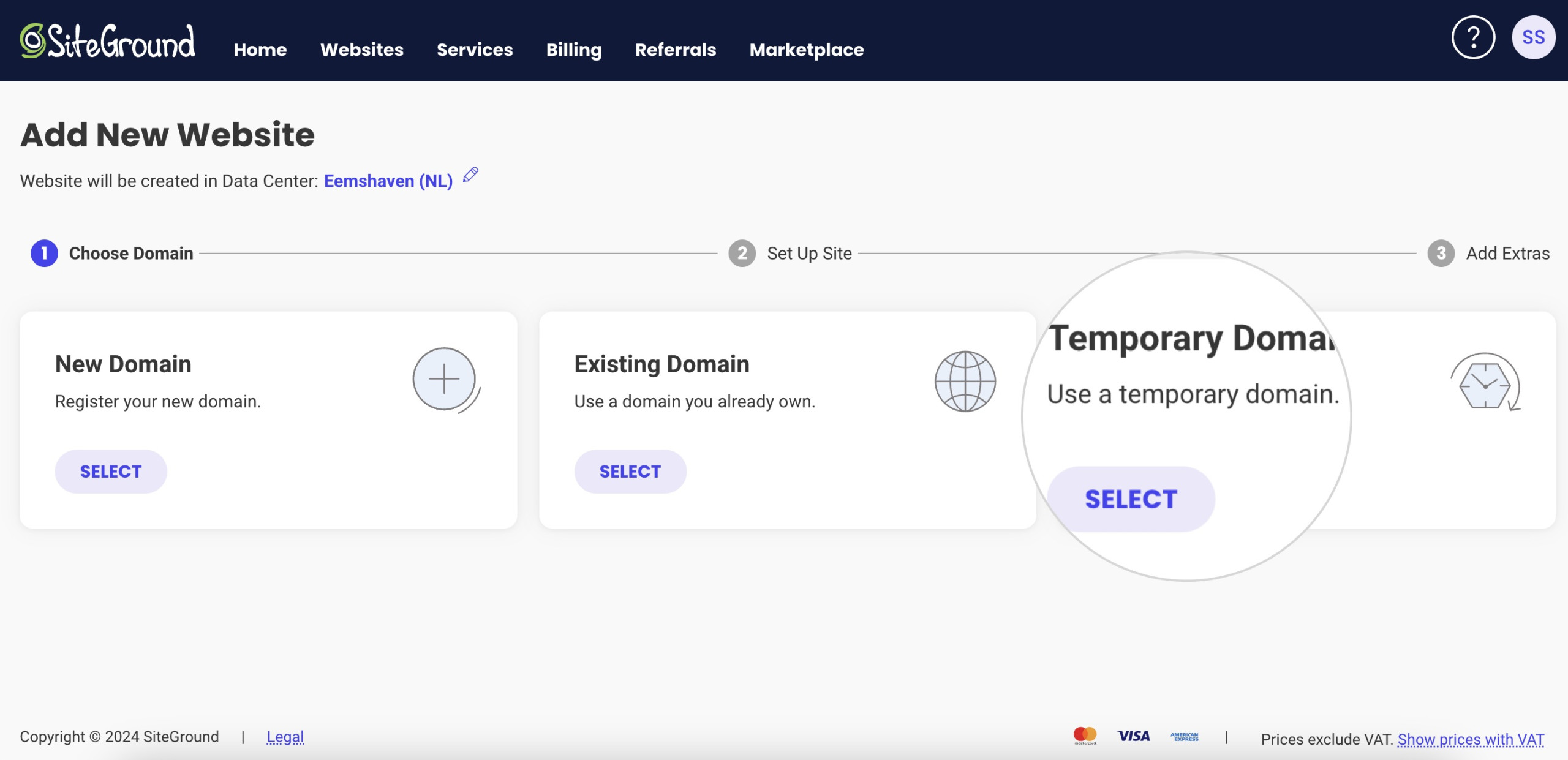
Task: Select the Temporary Domain option
Action: coord(1131,498)
